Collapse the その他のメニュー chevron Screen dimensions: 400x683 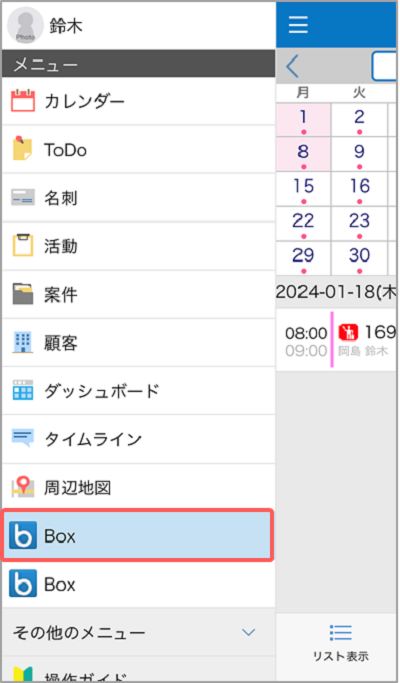coord(248,632)
